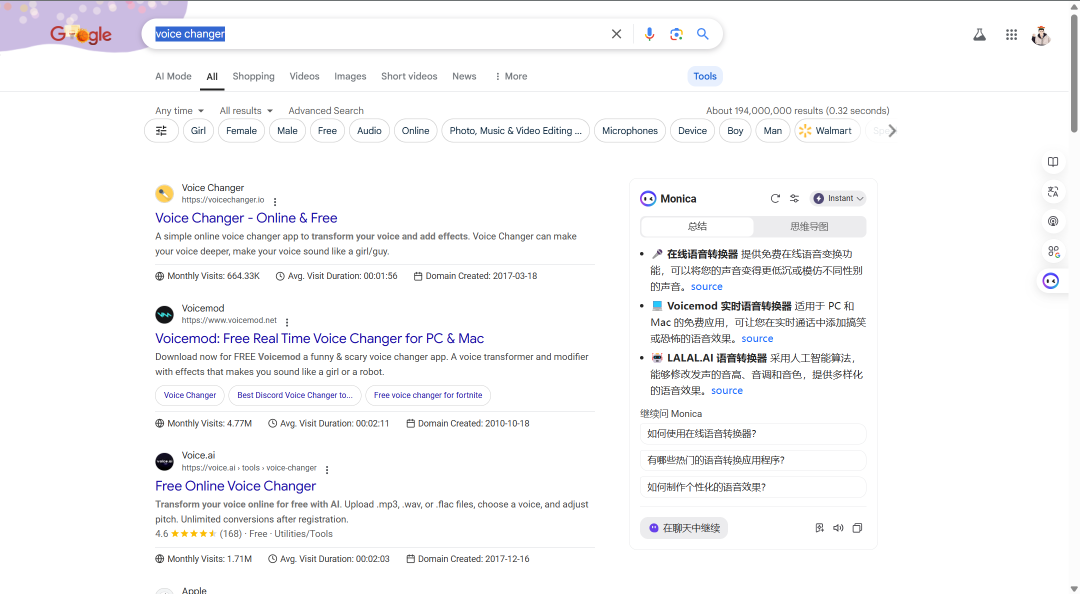Open Free Online Voice Changer result
This screenshot has width=1080, height=594.
pos(236,486)
